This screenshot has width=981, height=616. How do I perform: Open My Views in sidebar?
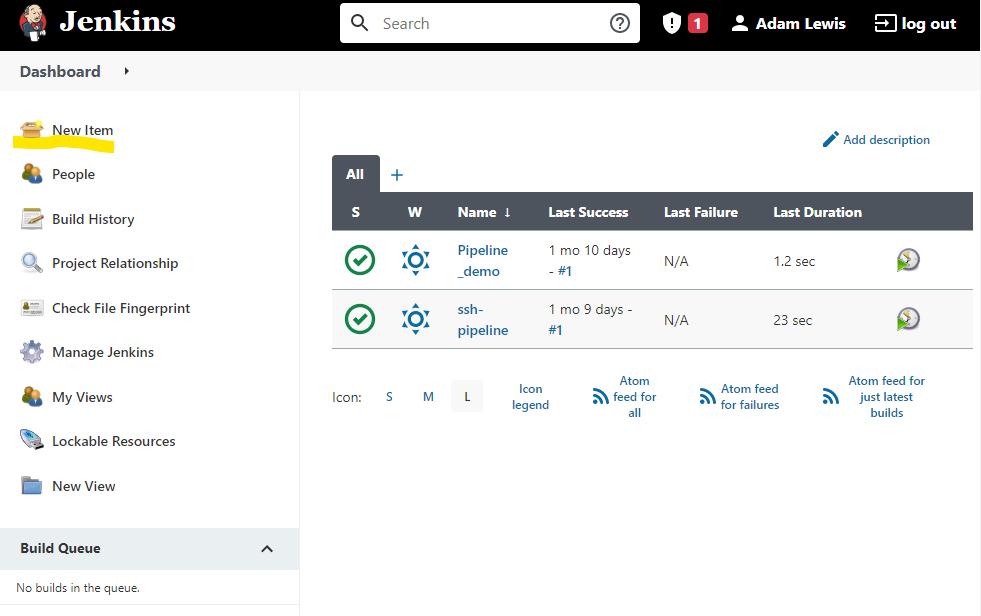(82, 397)
